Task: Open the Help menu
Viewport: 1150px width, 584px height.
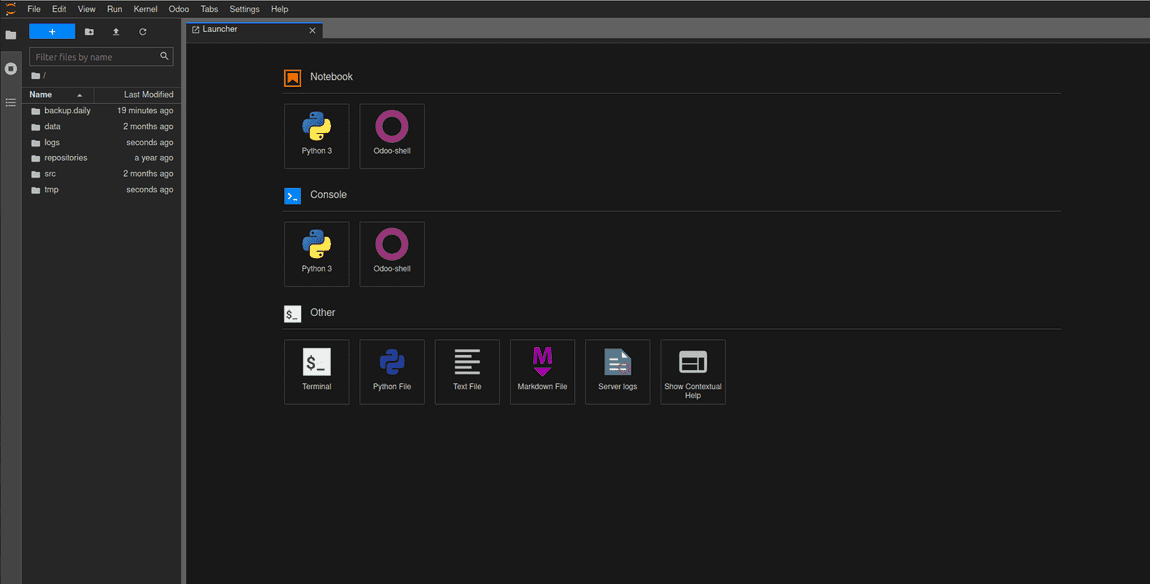Action: [x=279, y=9]
